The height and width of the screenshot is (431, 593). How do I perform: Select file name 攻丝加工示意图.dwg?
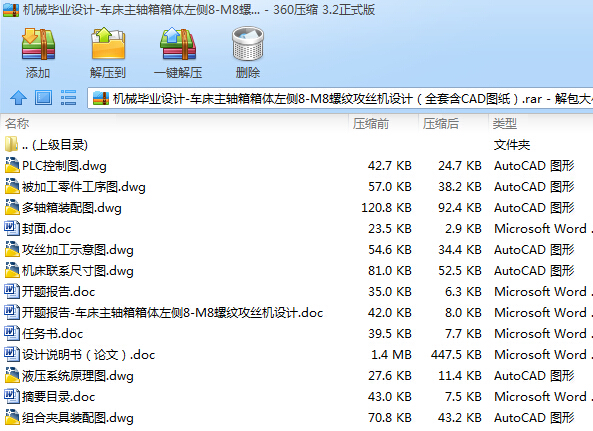point(78,250)
